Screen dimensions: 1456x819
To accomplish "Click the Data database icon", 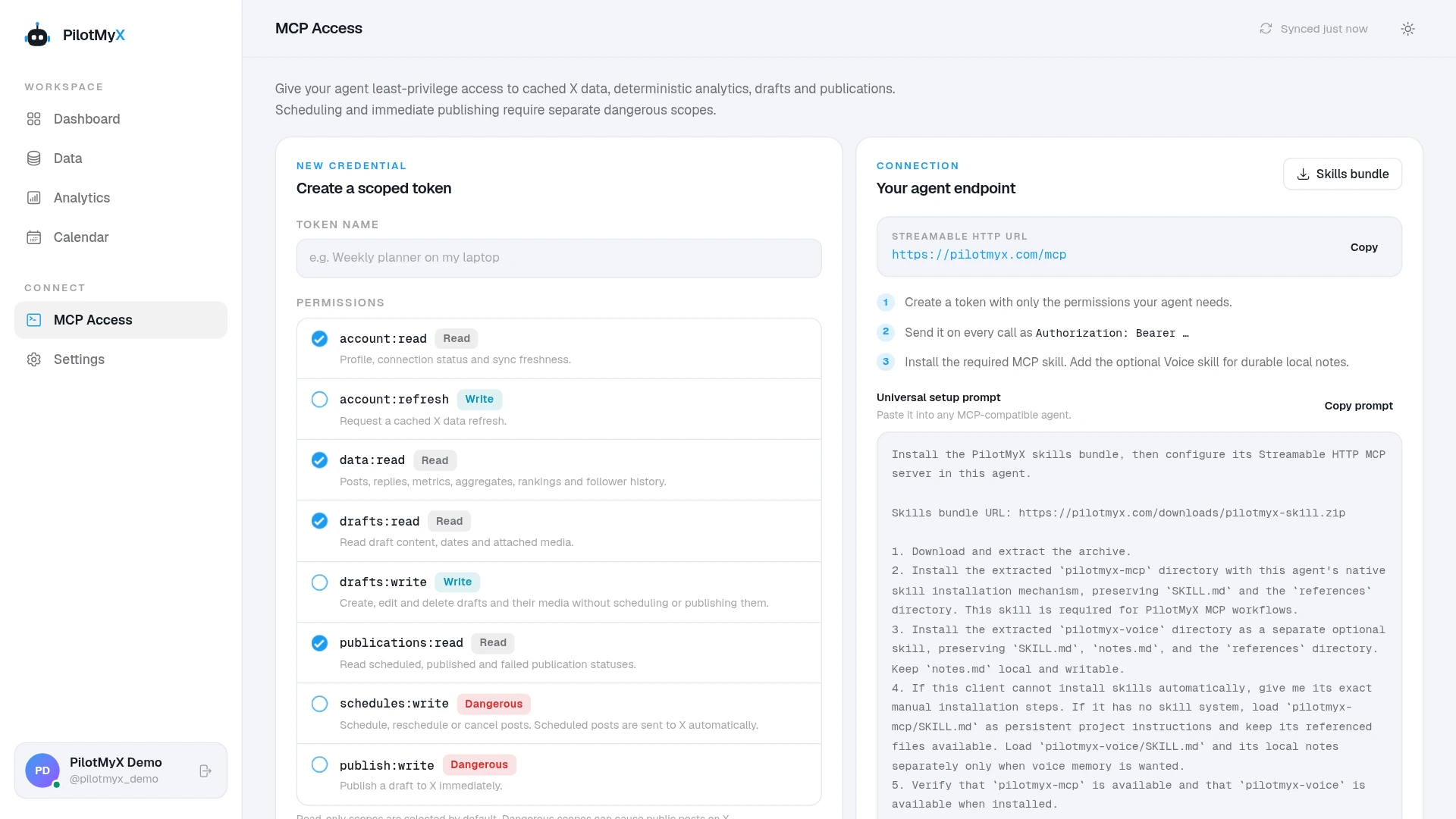I will pyautogui.click(x=33, y=158).
